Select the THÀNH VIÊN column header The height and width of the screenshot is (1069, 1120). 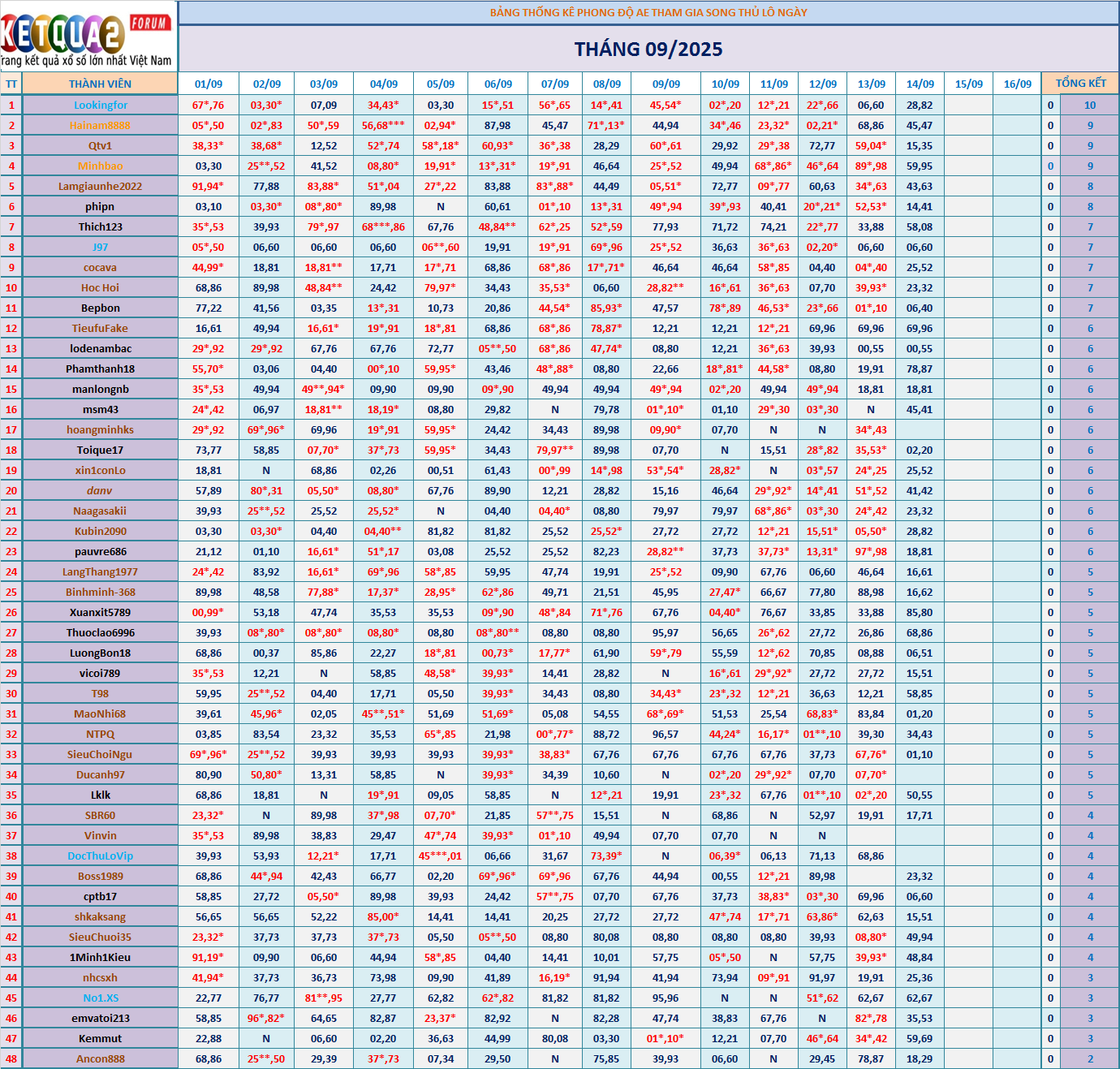100,84
